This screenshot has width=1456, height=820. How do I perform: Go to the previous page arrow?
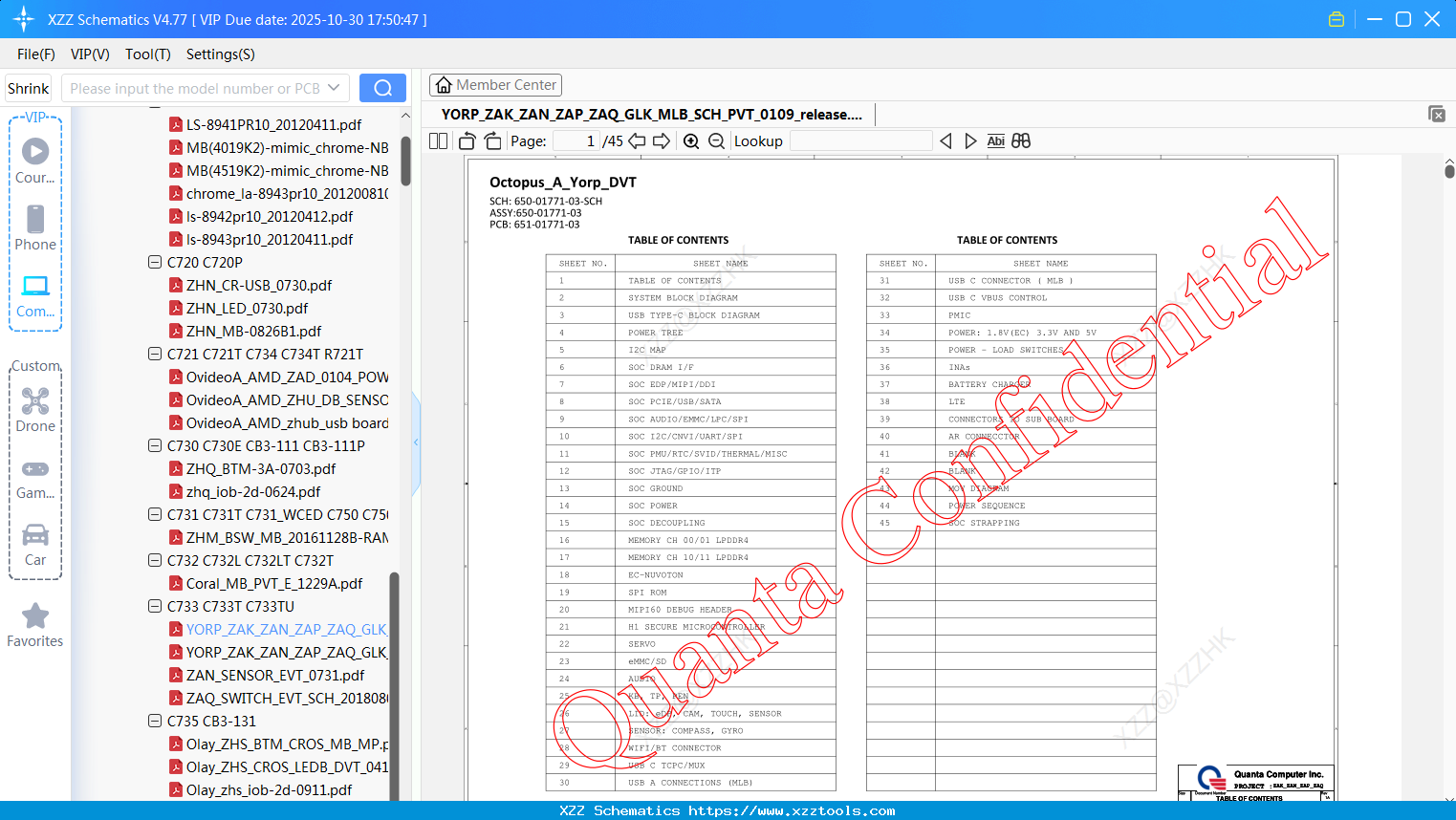tap(637, 141)
